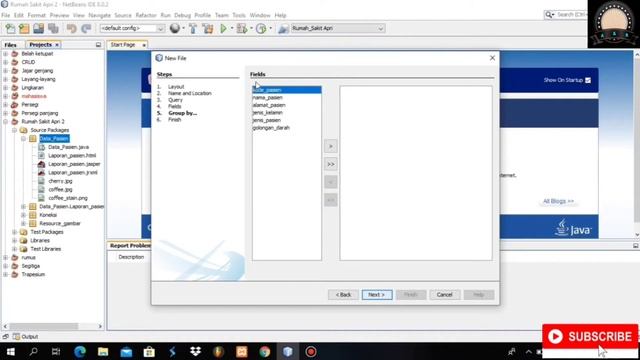The width and height of the screenshot is (640, 360).
Task: Click the Windows Start button
Action: pyautogui.click(x=11, y=351)
